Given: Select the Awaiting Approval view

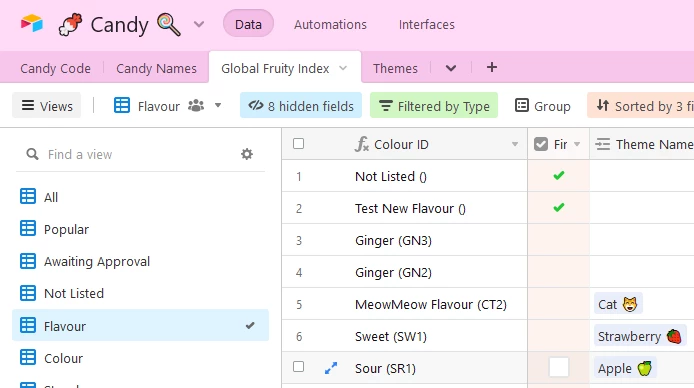Looking at the screenshot, I should [x=96, y=261].
